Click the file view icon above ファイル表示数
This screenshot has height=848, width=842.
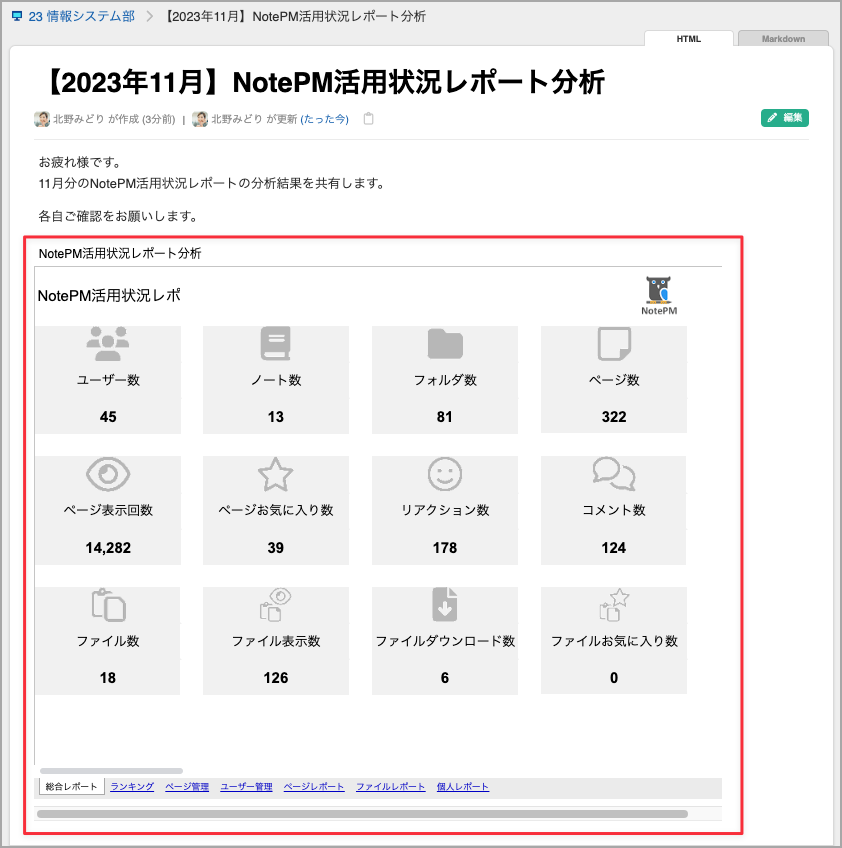276,605
